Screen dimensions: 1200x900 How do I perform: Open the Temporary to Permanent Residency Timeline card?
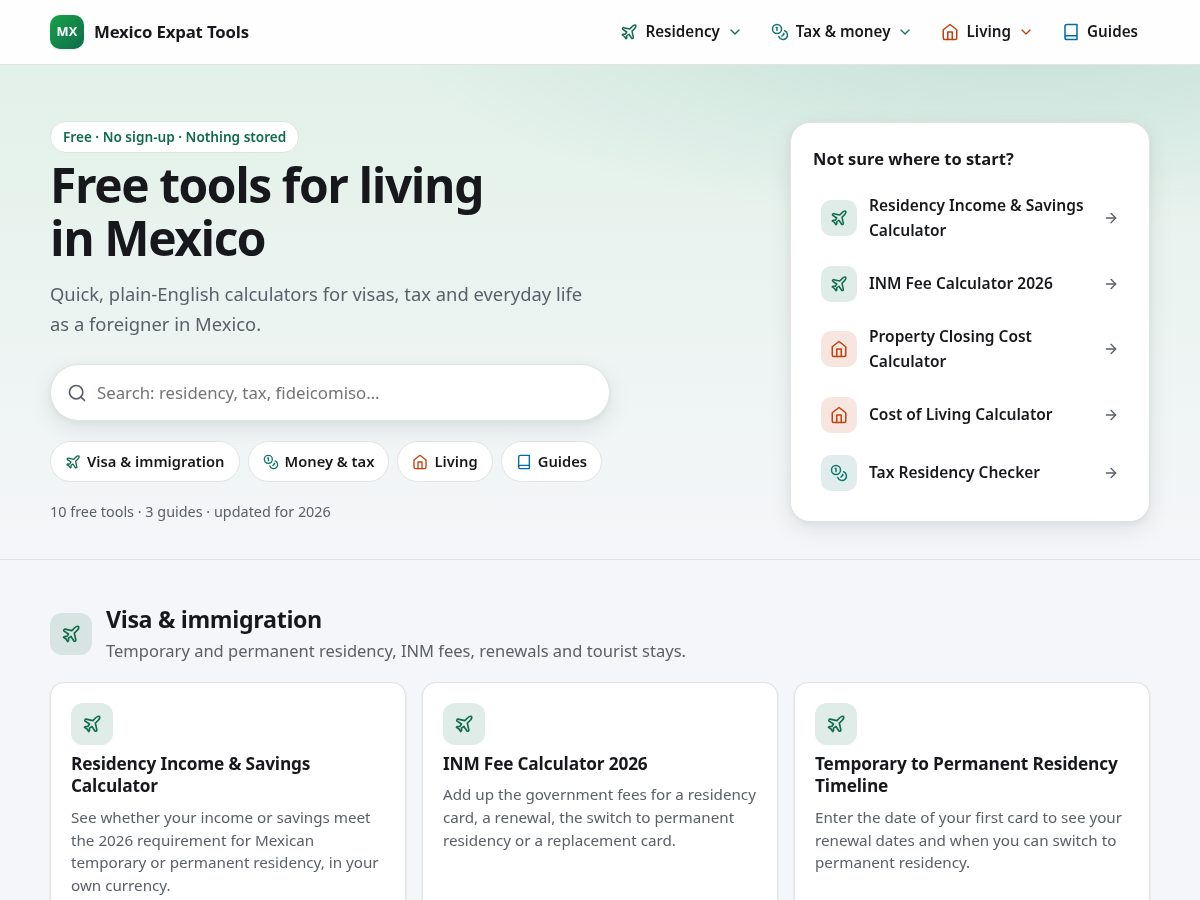[972, 792]
